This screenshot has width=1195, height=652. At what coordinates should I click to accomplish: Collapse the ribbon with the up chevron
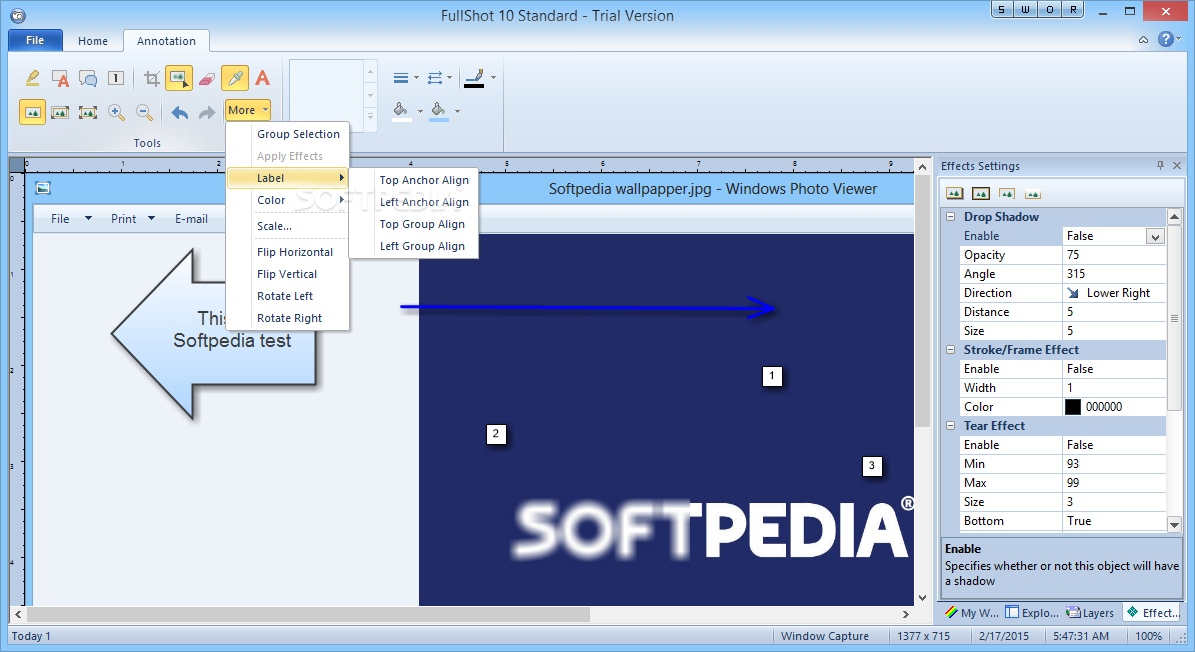1143,40
